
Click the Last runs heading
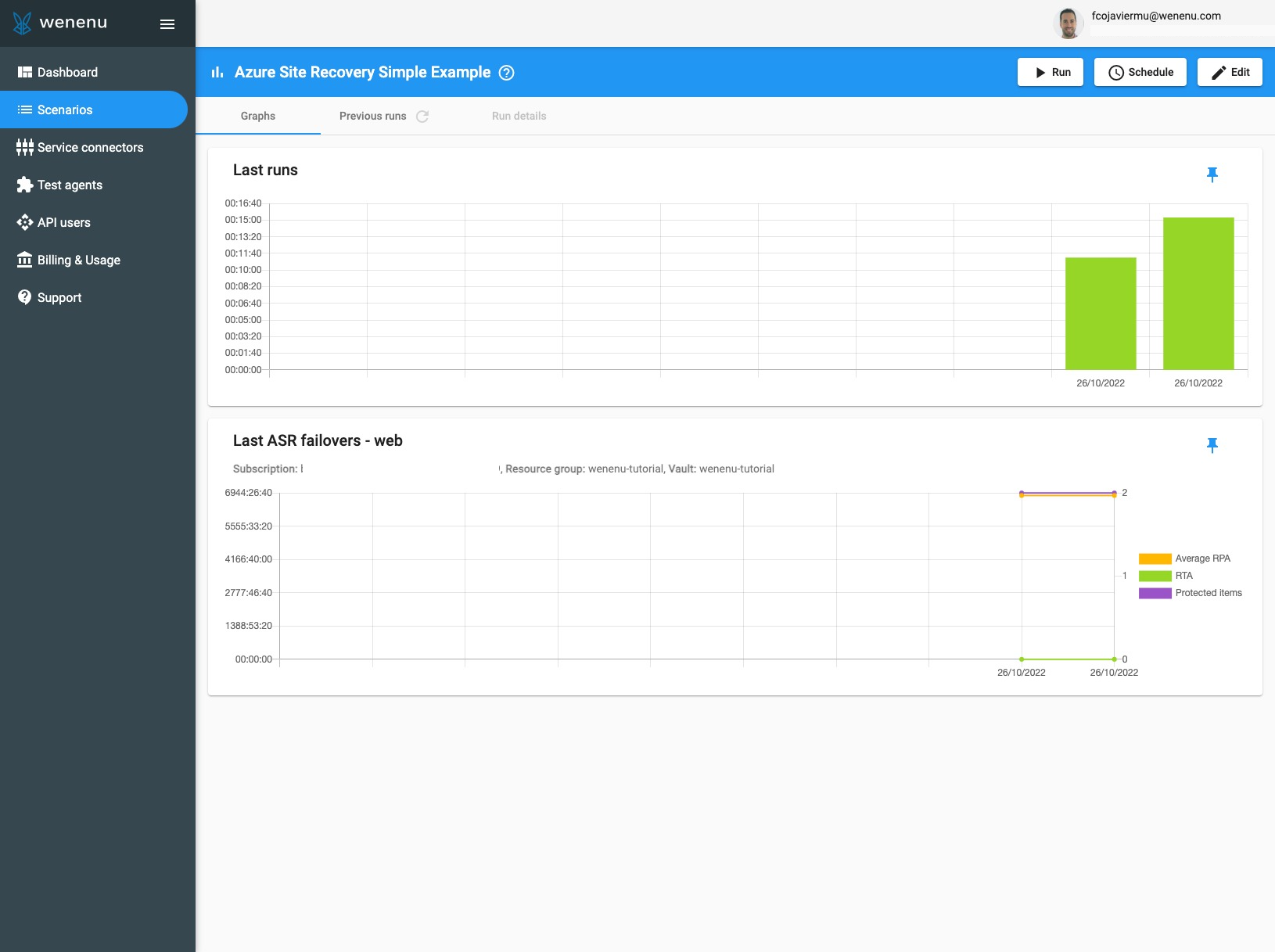point(265,170)
